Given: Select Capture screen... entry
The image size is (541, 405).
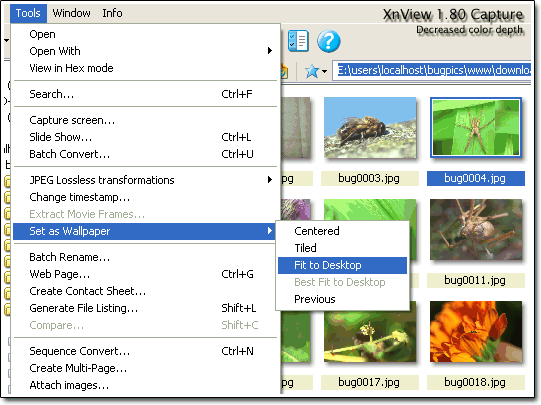Looking at the screenshot, I should click(x=145, y=120).
